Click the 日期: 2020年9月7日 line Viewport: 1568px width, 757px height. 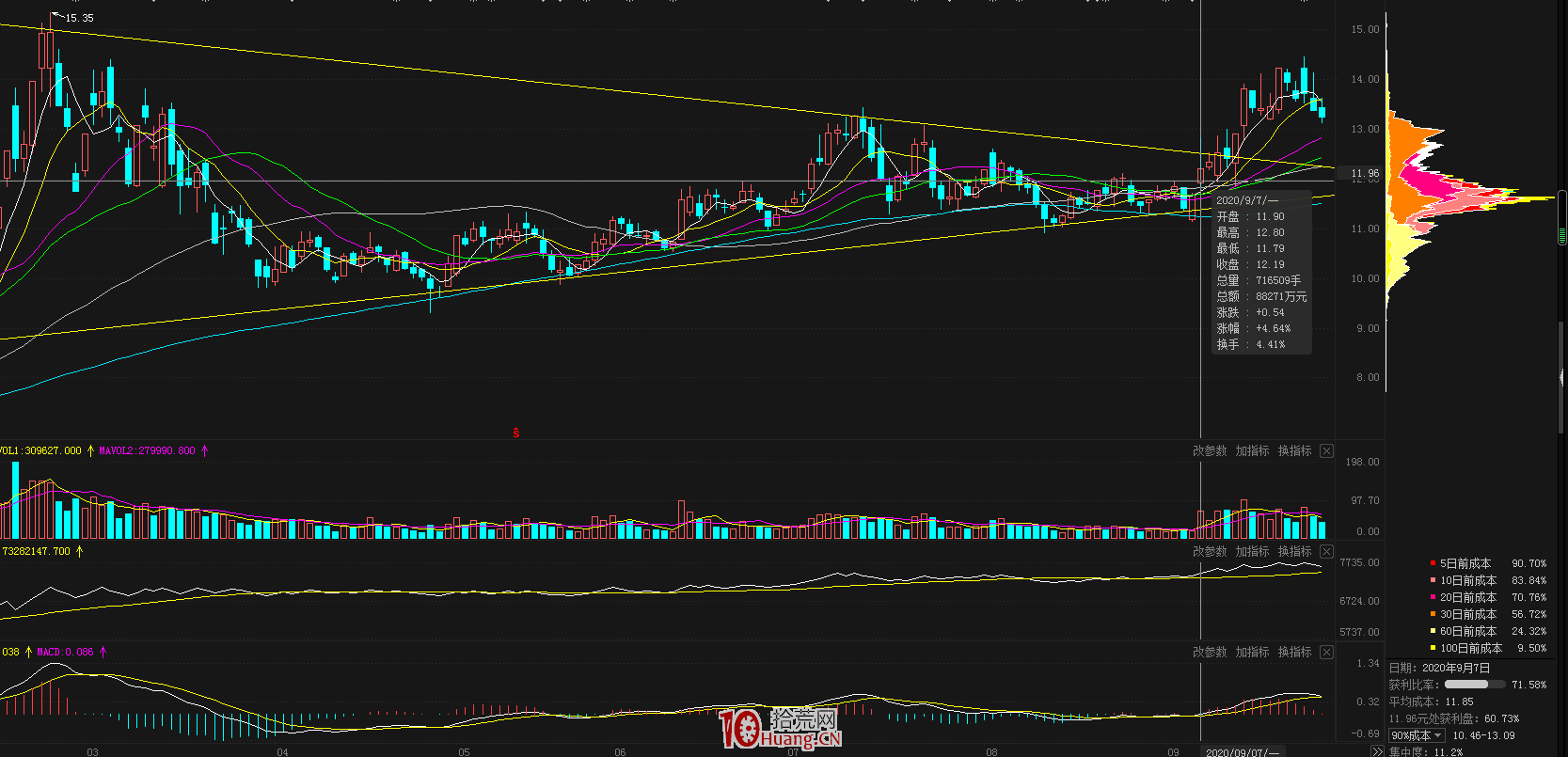(1440, 668)
